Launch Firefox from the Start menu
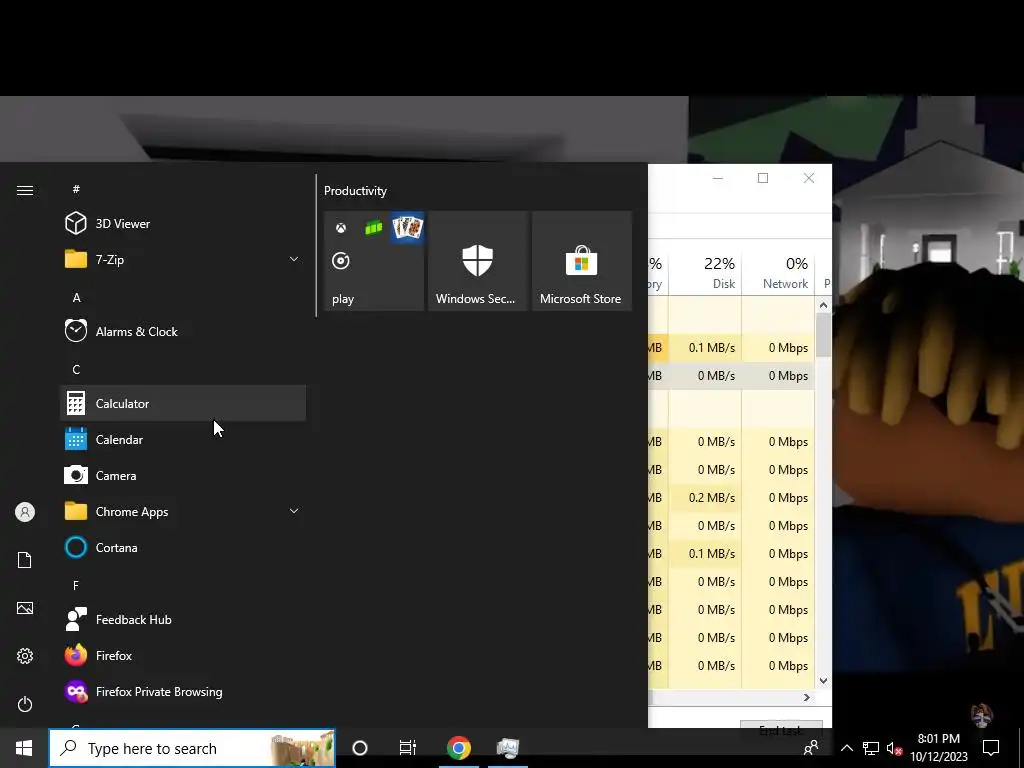 coord(182,655)
